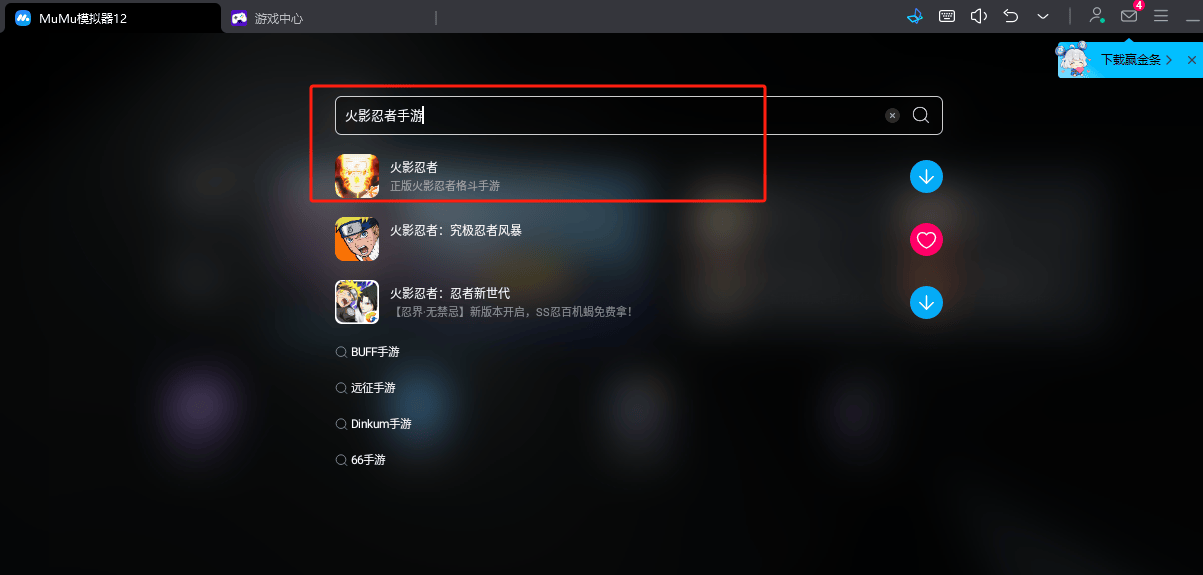
Task: Open the hamburger menu
Action: point(1161,17)
